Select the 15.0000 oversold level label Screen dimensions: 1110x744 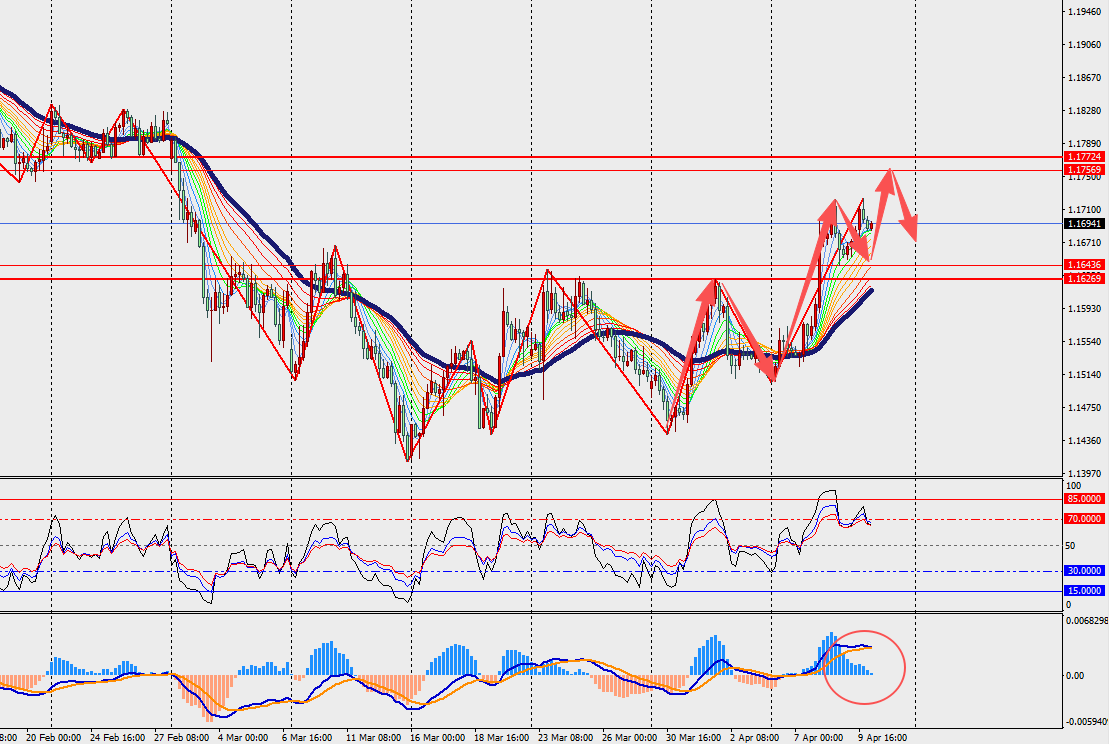1084,591
